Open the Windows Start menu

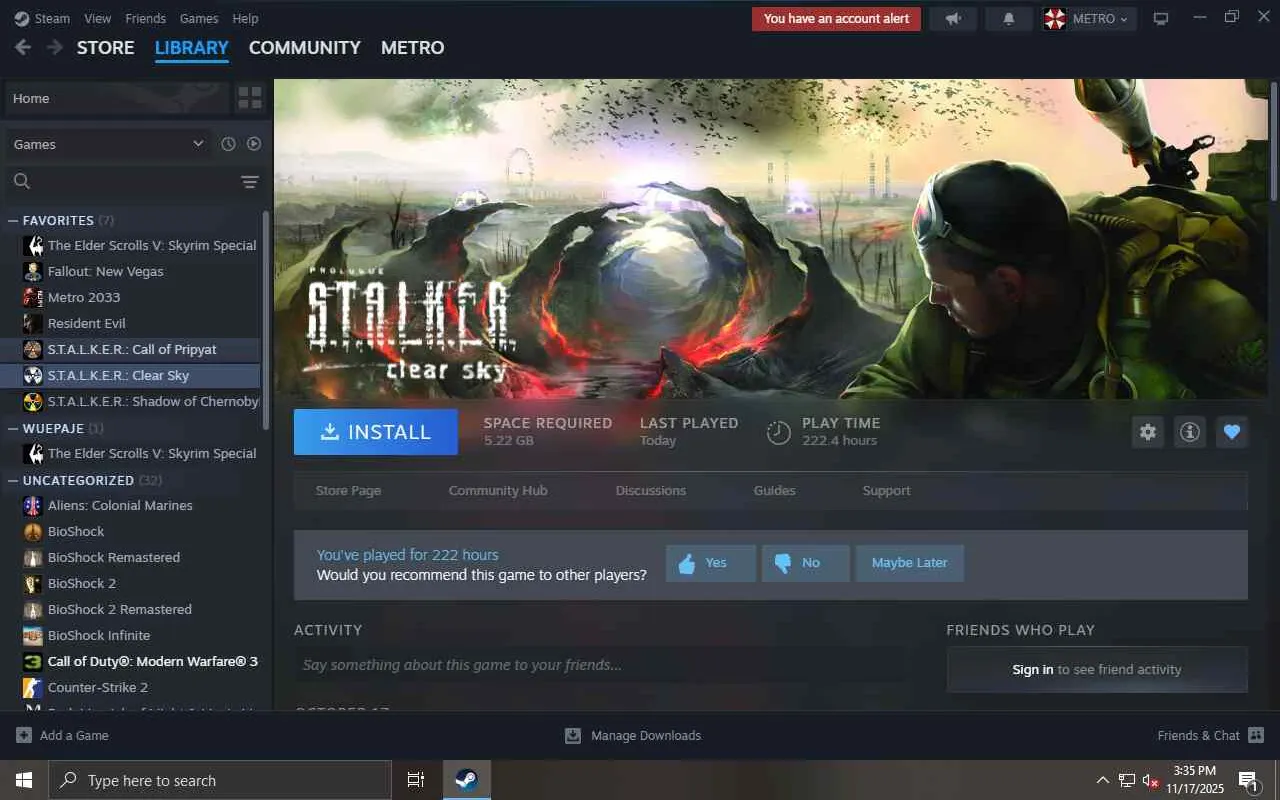[24, 780]
